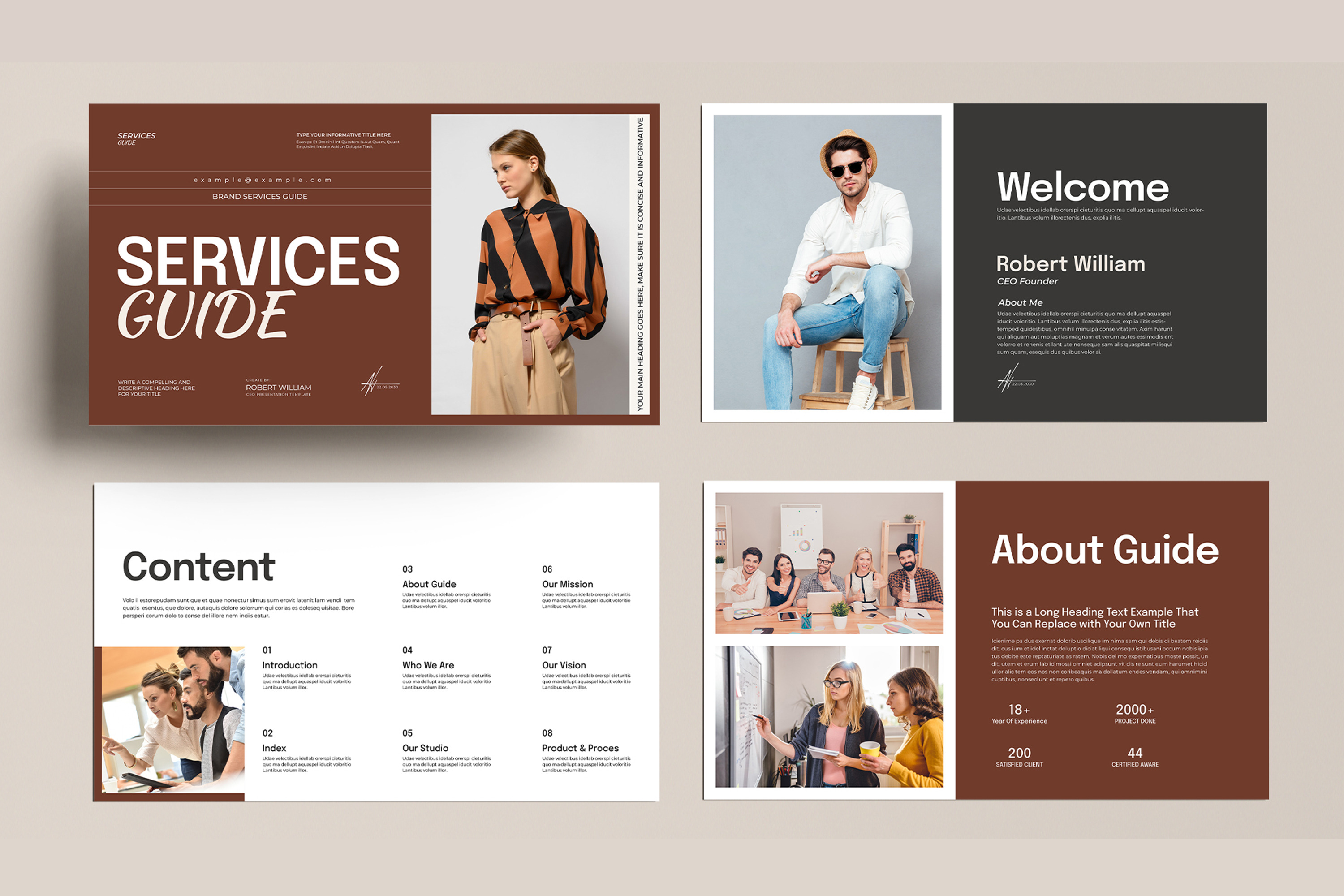
Task: Select the photo of the man in sunglasses
Action: tap(827, 262)
